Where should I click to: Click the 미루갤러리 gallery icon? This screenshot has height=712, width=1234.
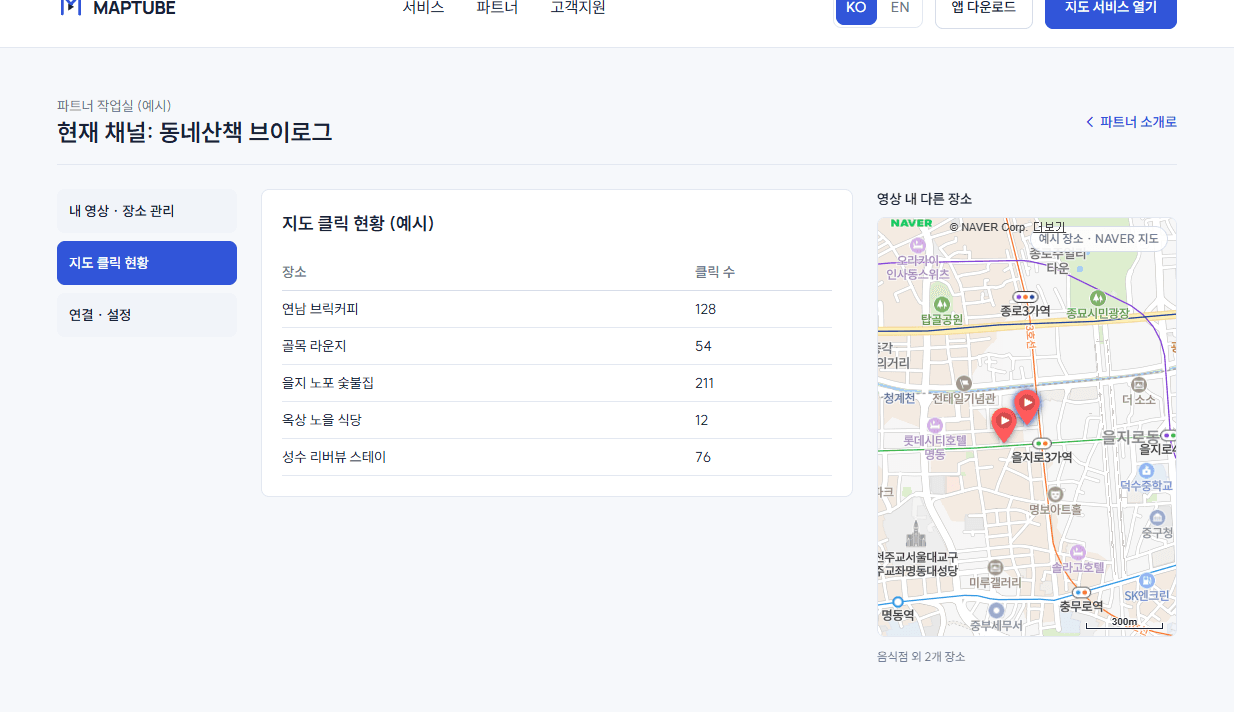(x=995, y=567)
